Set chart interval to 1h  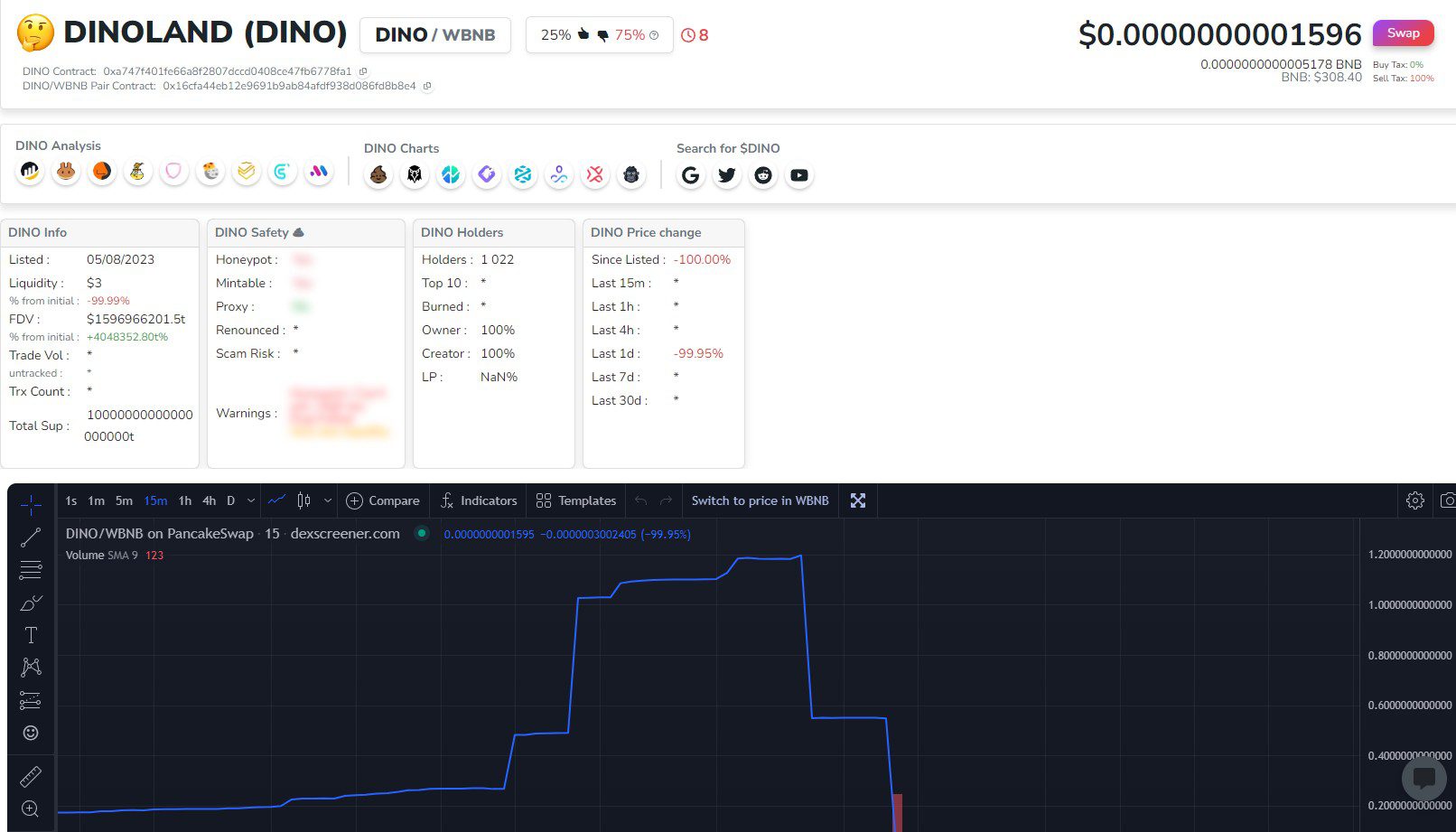(x=185, y=500)
